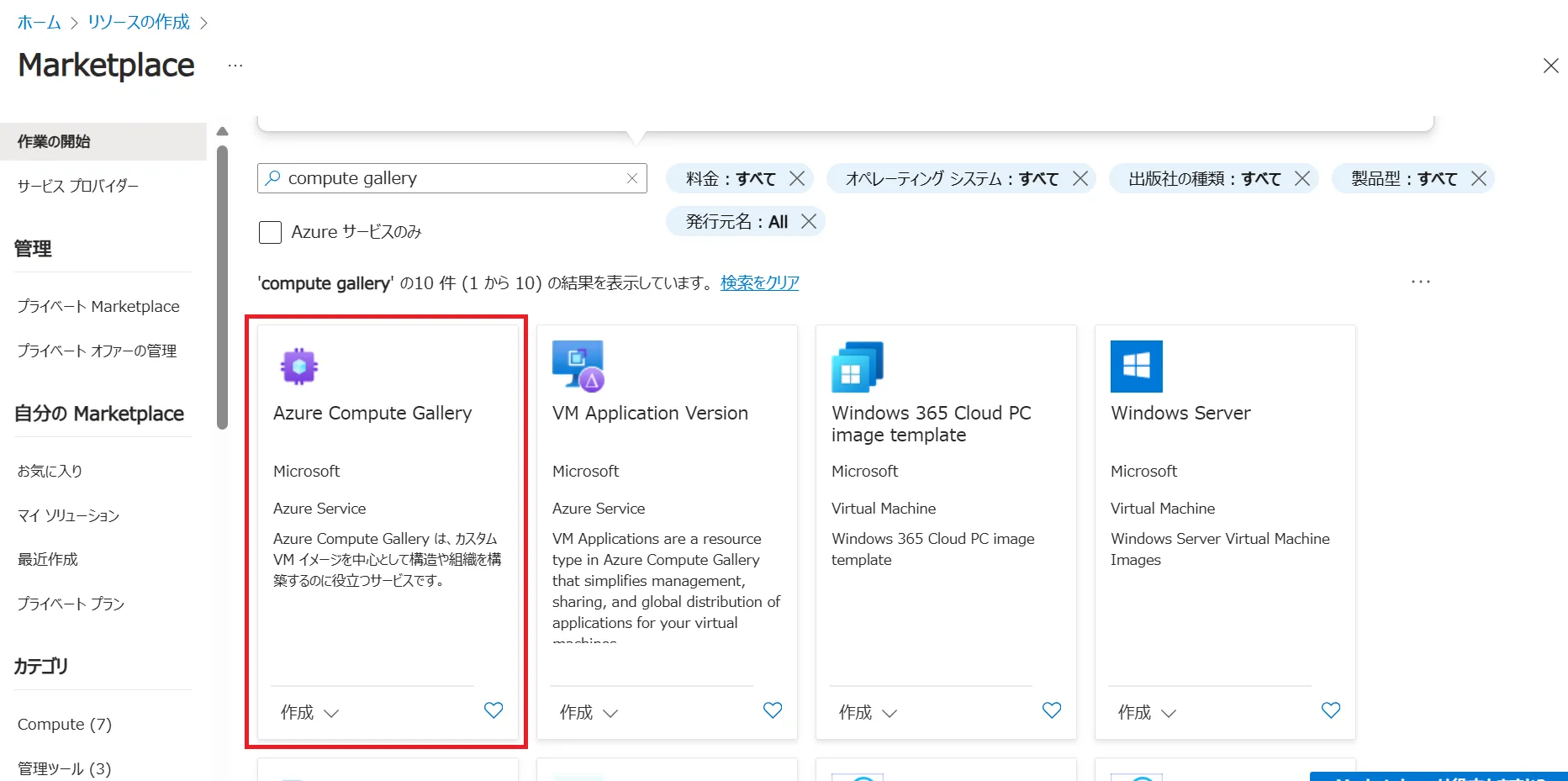Close the Marketplace blade
Image resolution: width=1568 pixels, height=781 pixels.
tap(1551, 66)
